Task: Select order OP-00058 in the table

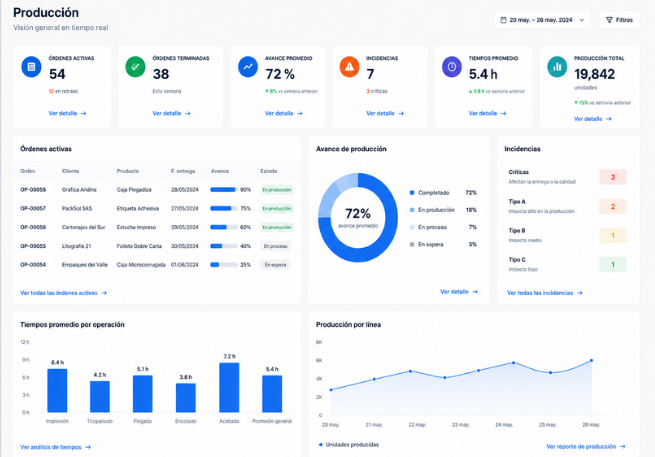Action: [x=33, y=190]
